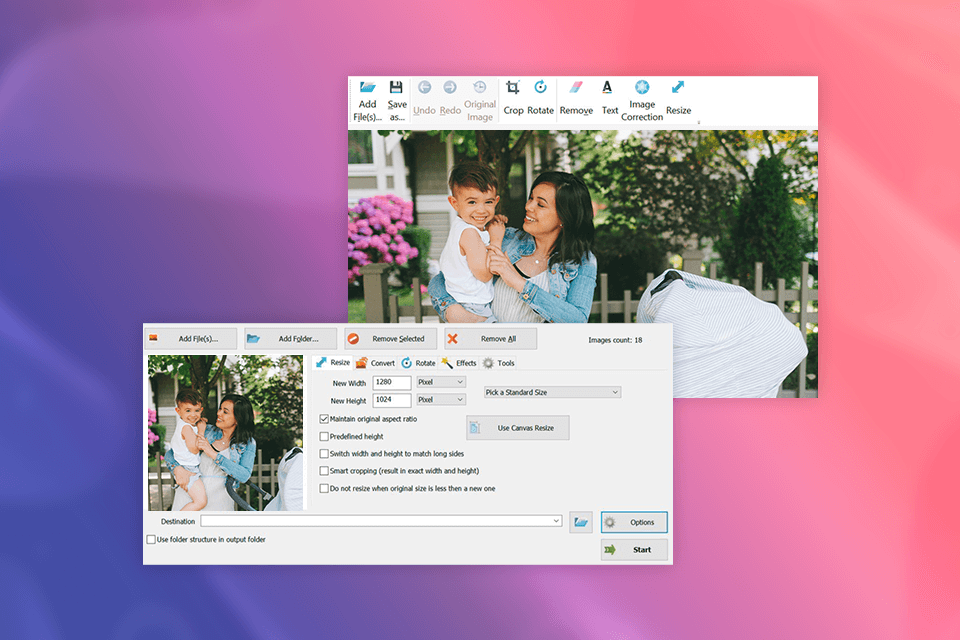
Task: Click the Redo arrow icon
Action: pyautogui.click(x=450, y=87)
